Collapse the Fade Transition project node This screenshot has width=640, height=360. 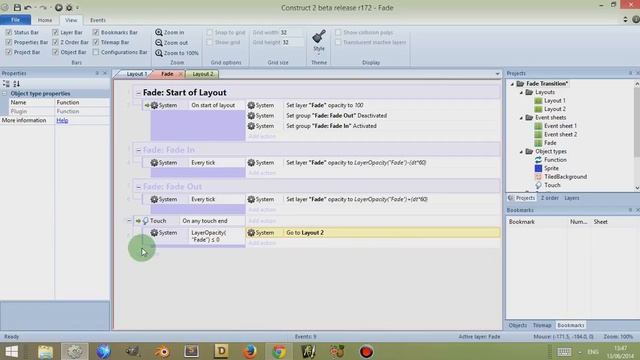(x=512, y=84)
